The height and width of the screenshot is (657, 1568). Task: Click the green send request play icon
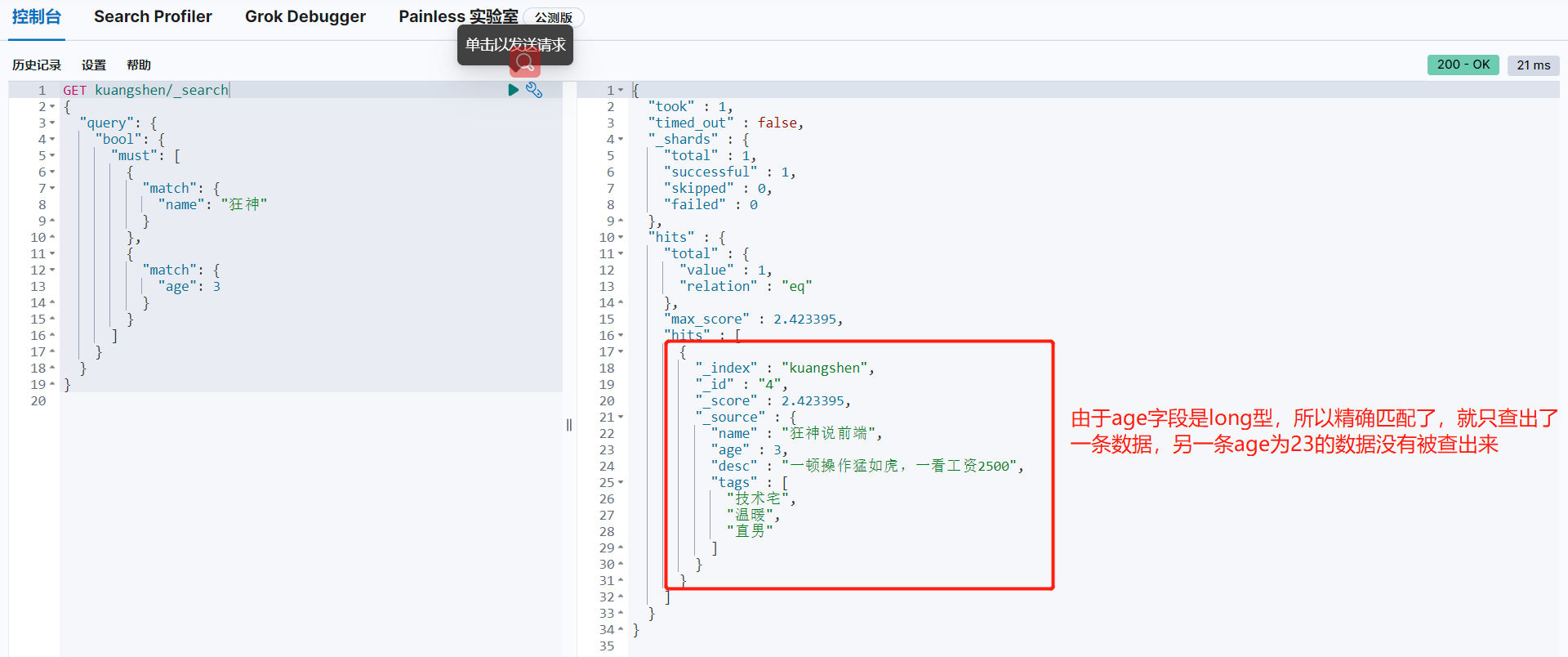click(513, 90)
